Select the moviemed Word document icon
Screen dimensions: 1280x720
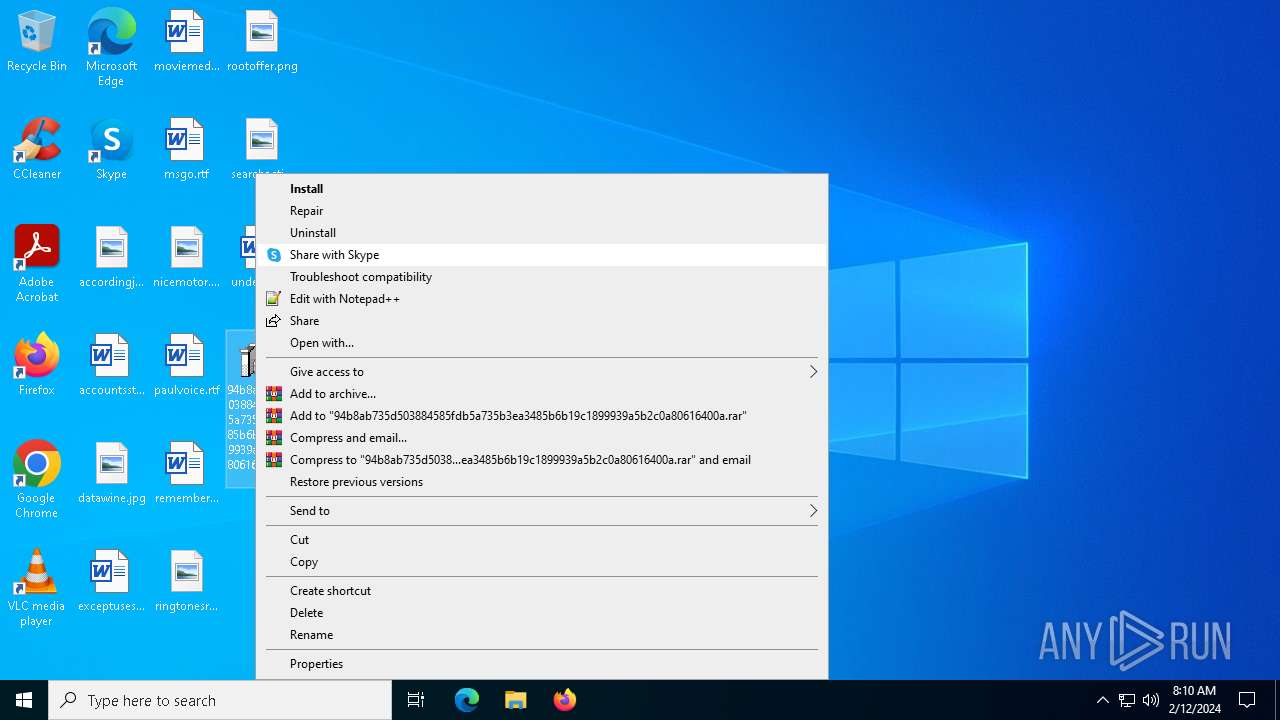[186, 42]
